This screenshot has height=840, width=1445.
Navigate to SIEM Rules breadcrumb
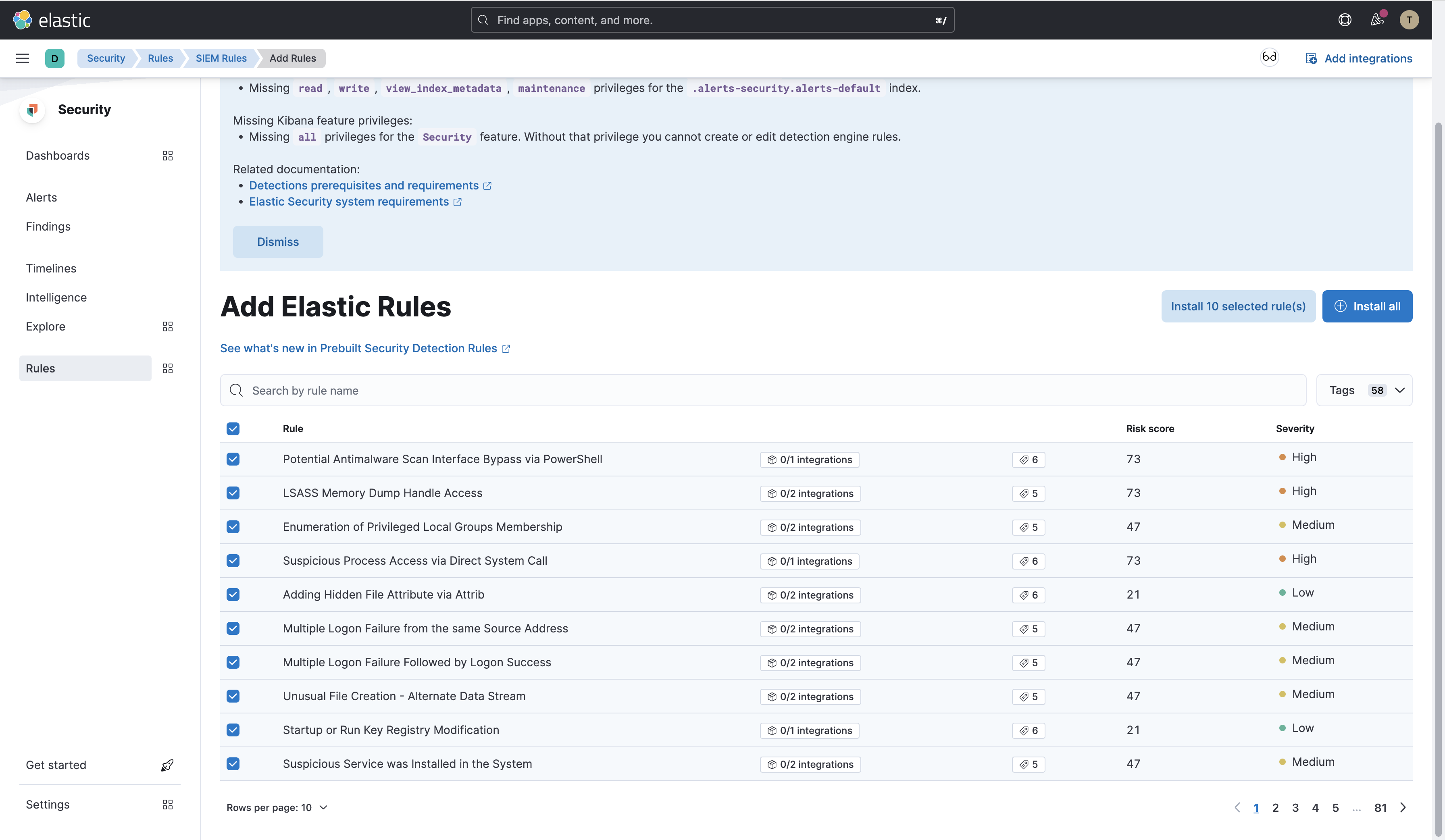[x=221, y=58]
